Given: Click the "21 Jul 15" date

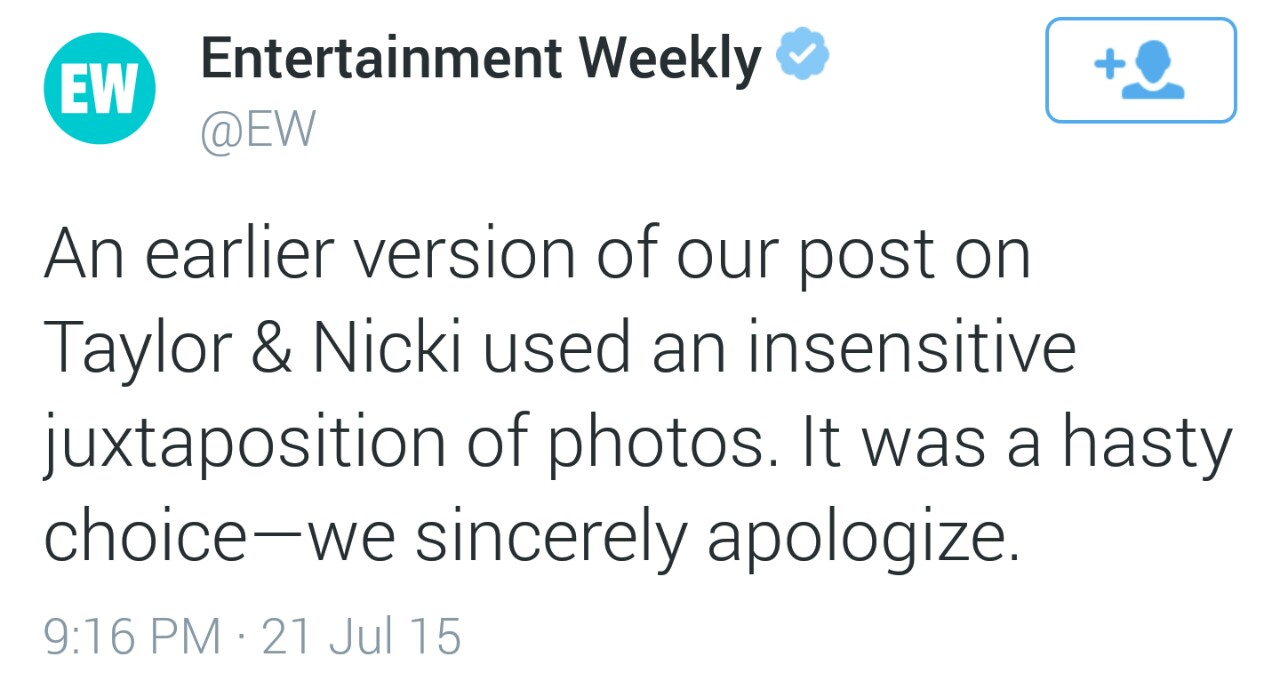Looking at the screenshot, I should click(x=361, y=636).
